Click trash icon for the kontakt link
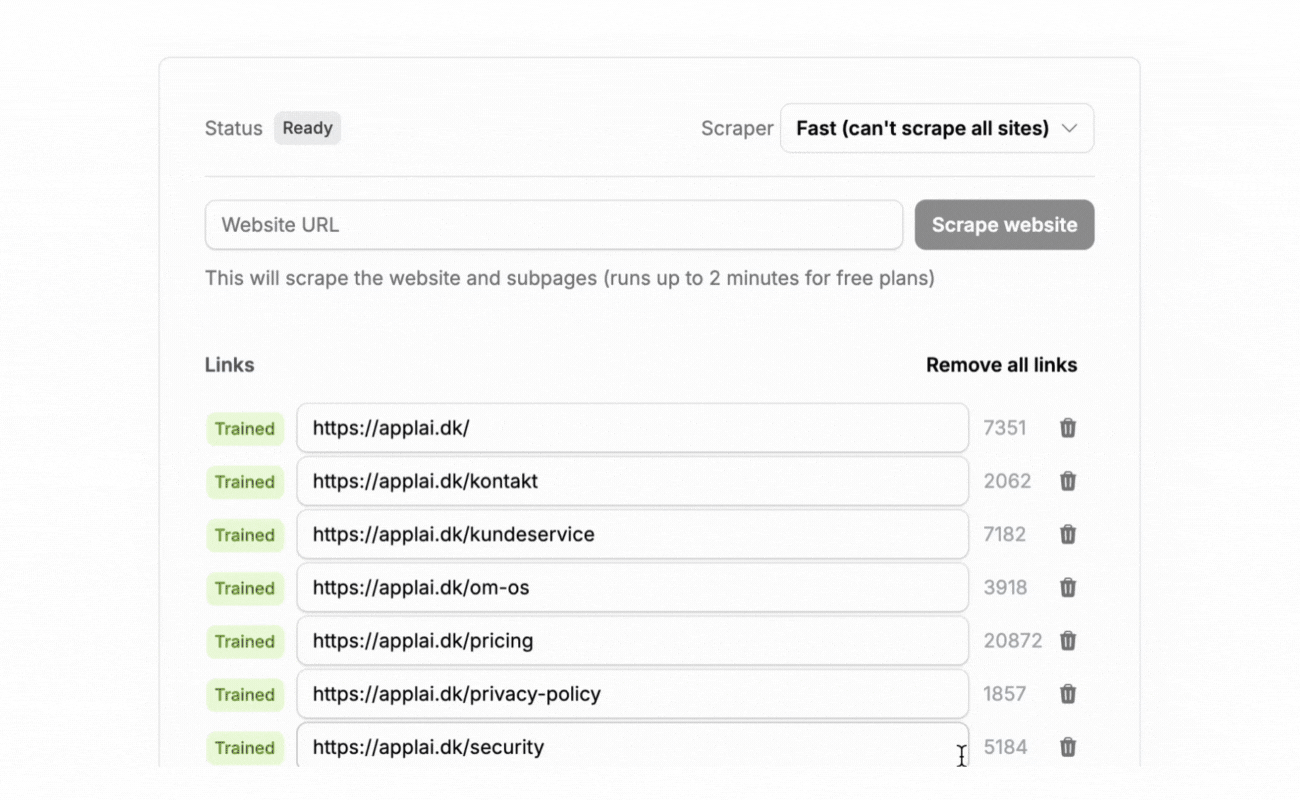 [1068, 481]
